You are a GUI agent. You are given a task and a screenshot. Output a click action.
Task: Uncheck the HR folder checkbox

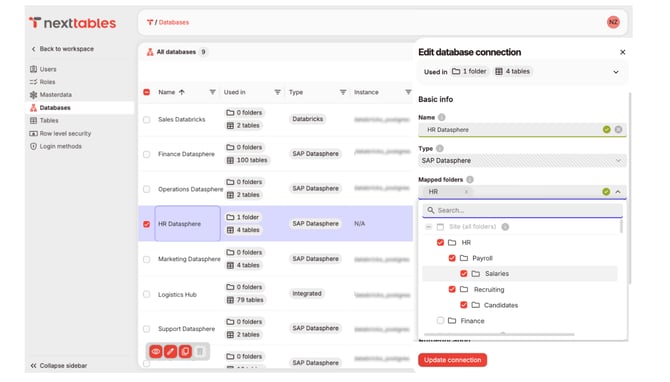[x=440, y=243]
